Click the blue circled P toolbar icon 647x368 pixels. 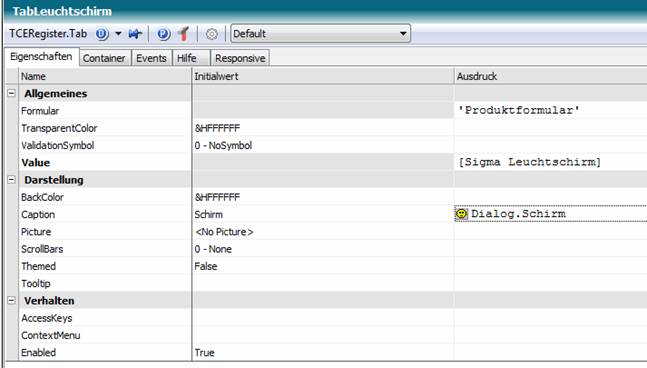click(x=163, y=34)
